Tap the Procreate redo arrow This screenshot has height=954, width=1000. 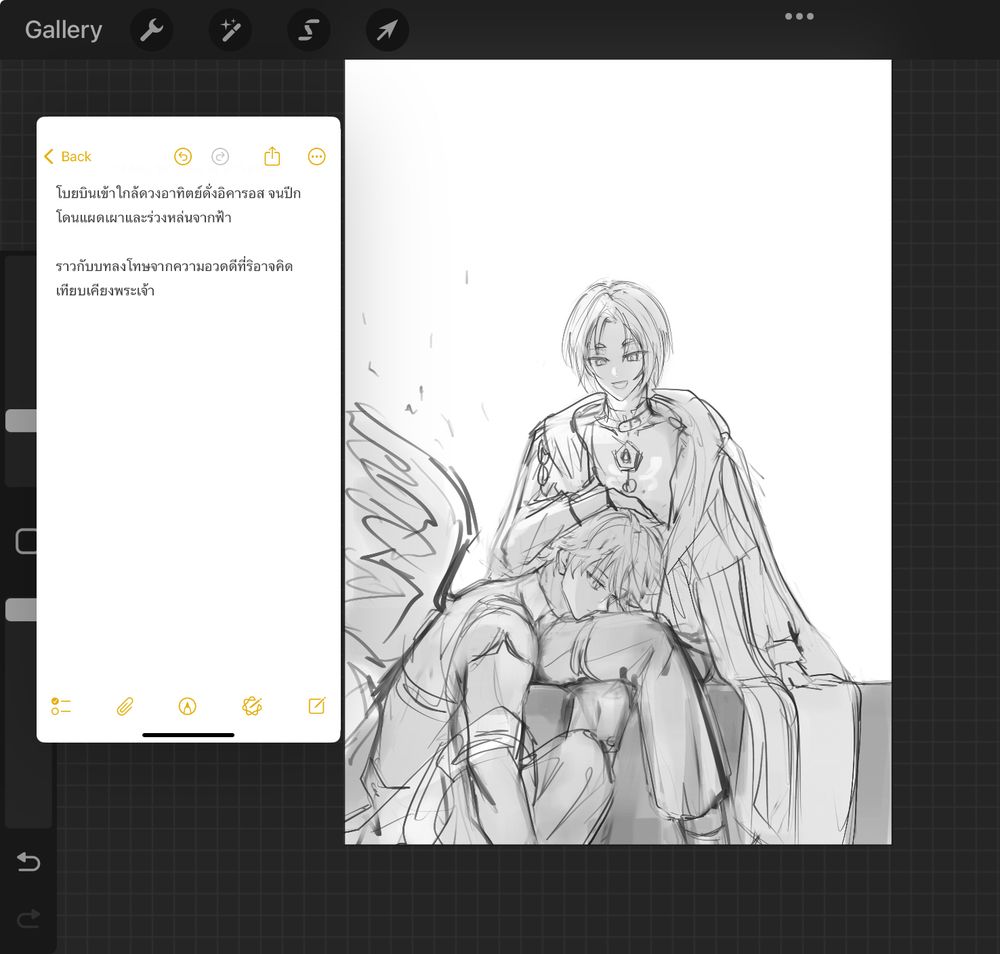click(28, 918)
